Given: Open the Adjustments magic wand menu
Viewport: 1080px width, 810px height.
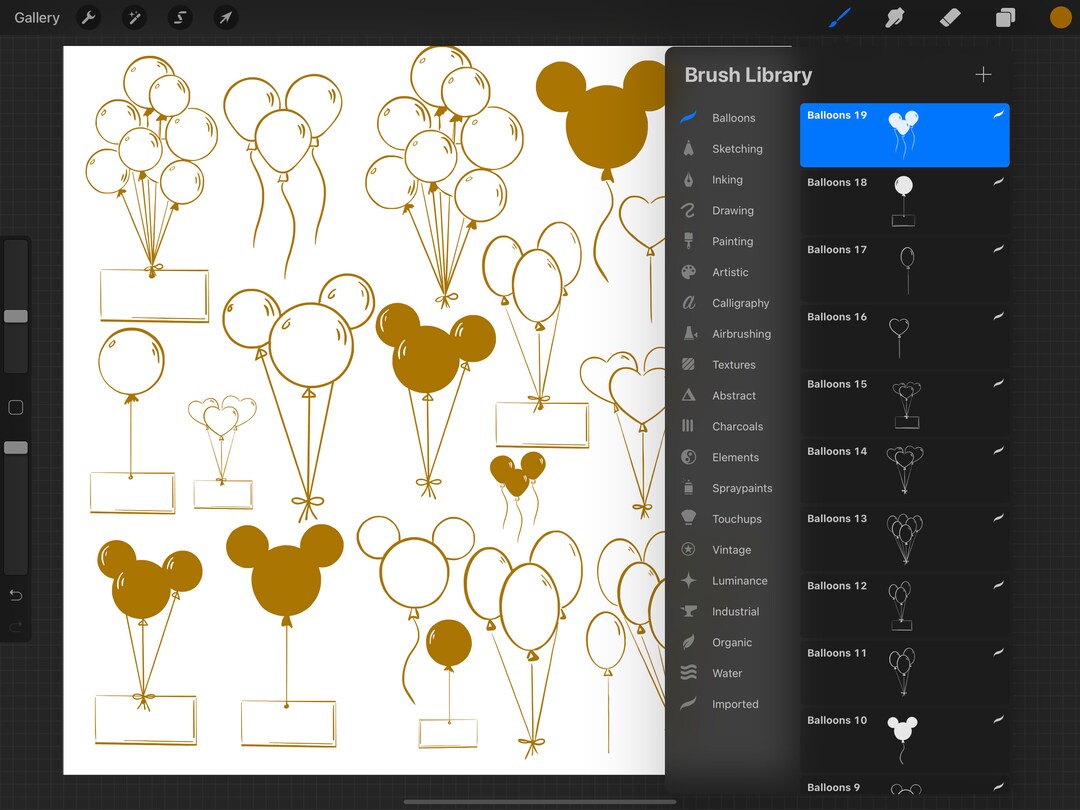Looking at the screenshot, I should [134, 17].
